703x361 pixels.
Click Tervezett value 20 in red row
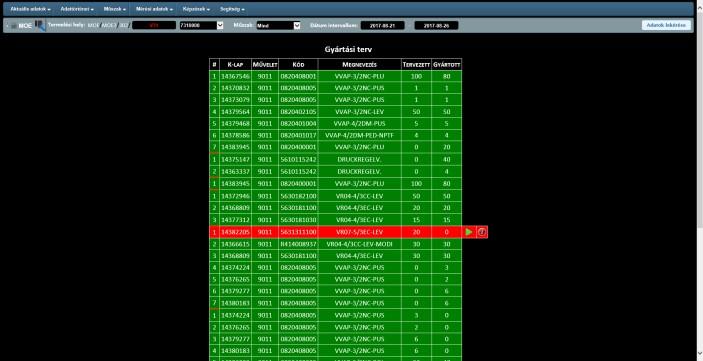click(416, 232)
